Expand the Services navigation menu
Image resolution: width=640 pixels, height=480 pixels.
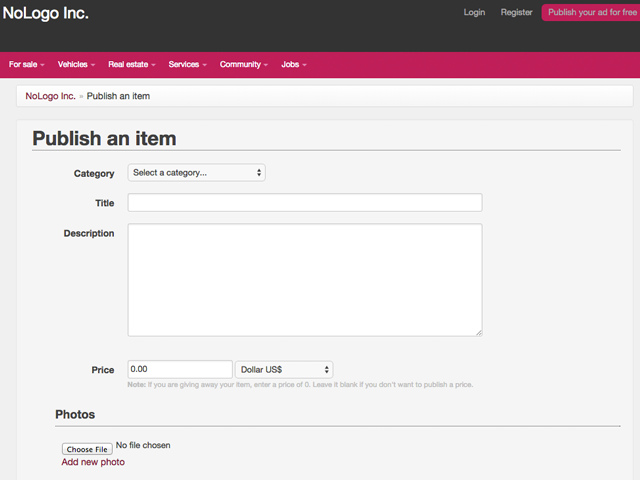188,64
